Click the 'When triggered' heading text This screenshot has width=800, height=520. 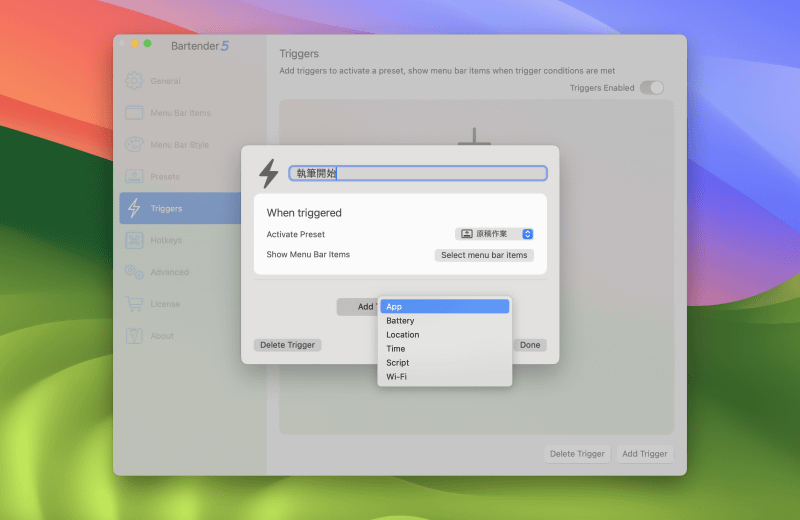coord(304,213)
